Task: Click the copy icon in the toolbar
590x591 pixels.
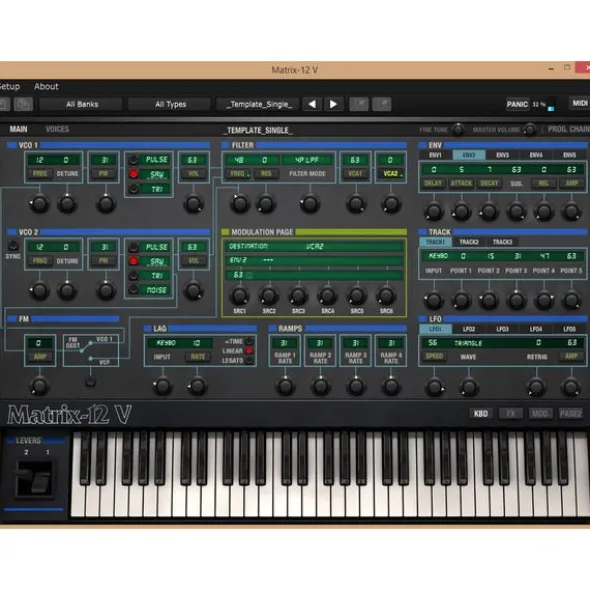Action: [x=23, y=104]
